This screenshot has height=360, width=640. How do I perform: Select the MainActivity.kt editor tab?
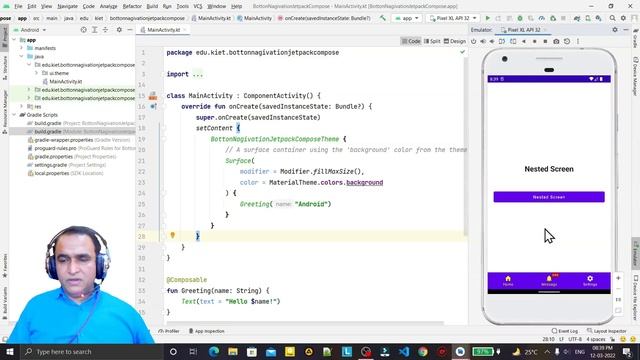pos(163,30)
